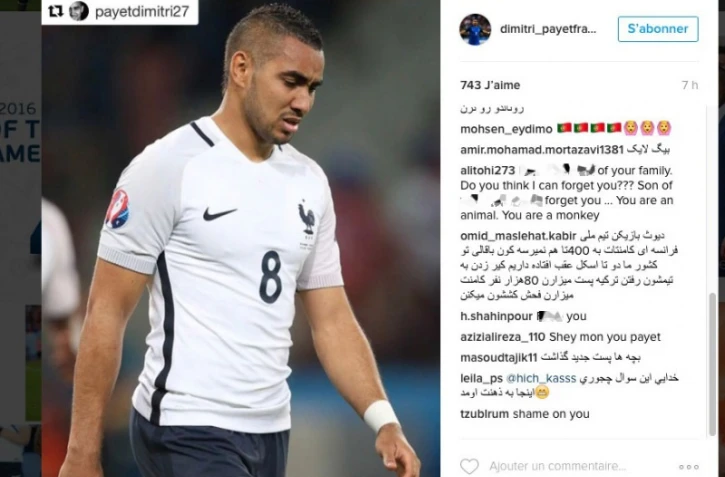Open mohsen_eydimo commenter profile
Viewport: 725px width, 477px height.
coord(506,129)
